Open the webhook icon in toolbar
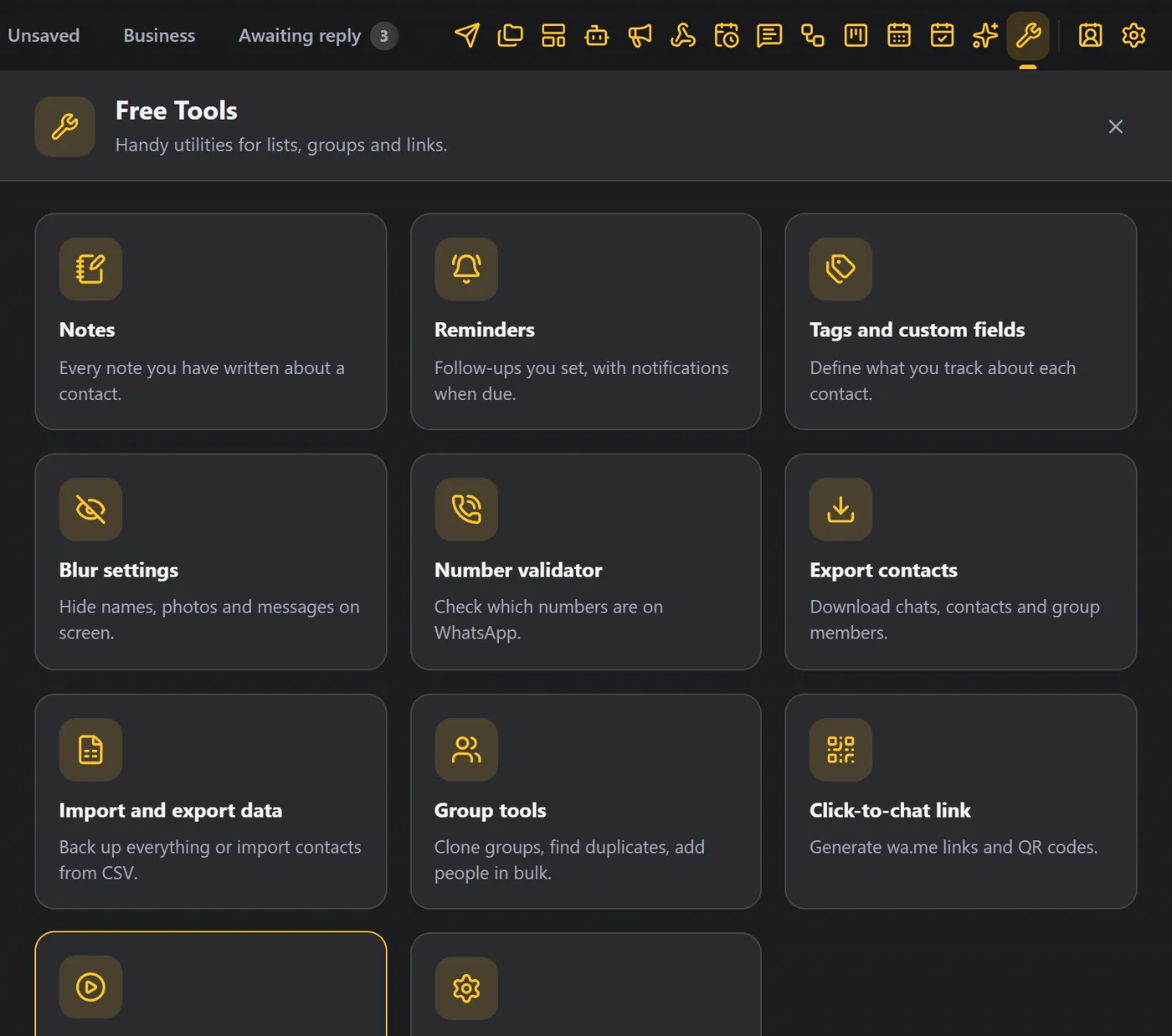1172x1036 pixels. point(683,35)
